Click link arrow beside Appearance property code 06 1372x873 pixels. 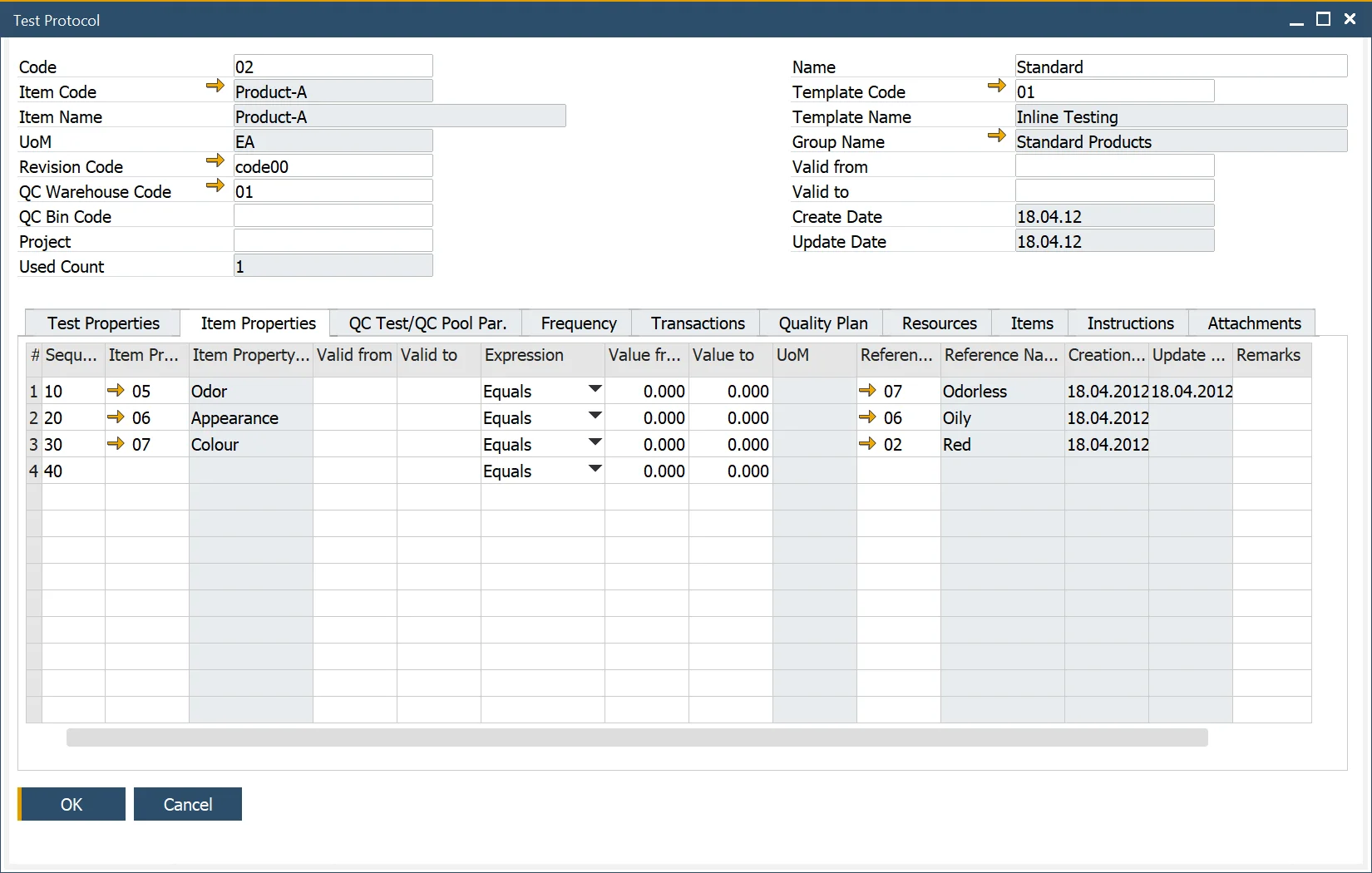pos(116,417)
